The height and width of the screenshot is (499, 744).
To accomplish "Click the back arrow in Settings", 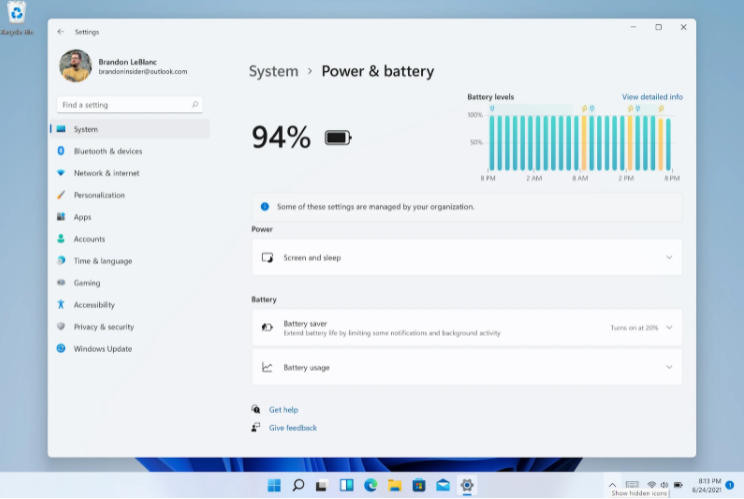I will pos(60,32).
